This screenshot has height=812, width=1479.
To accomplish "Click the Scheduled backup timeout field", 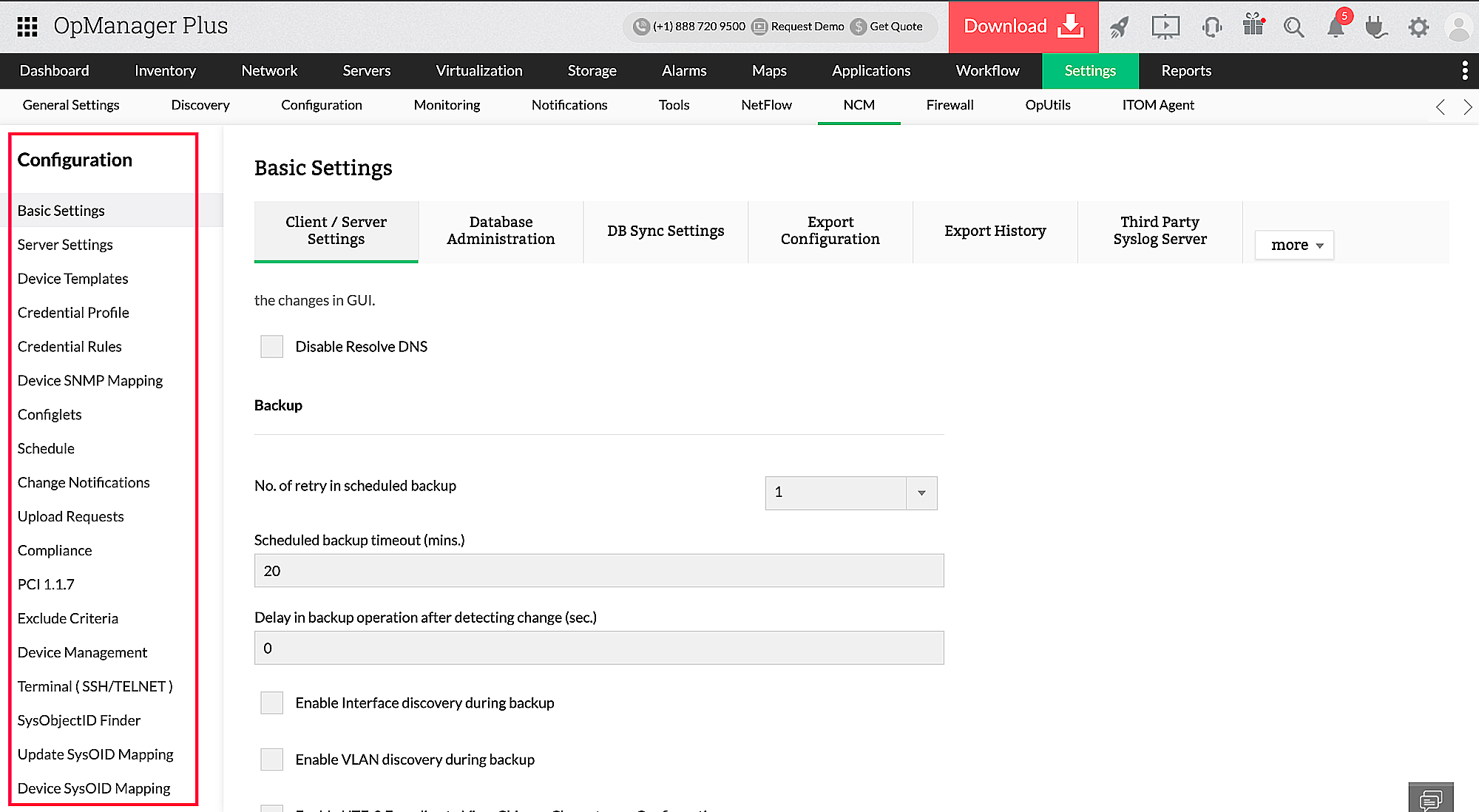I will click(599, 570).
